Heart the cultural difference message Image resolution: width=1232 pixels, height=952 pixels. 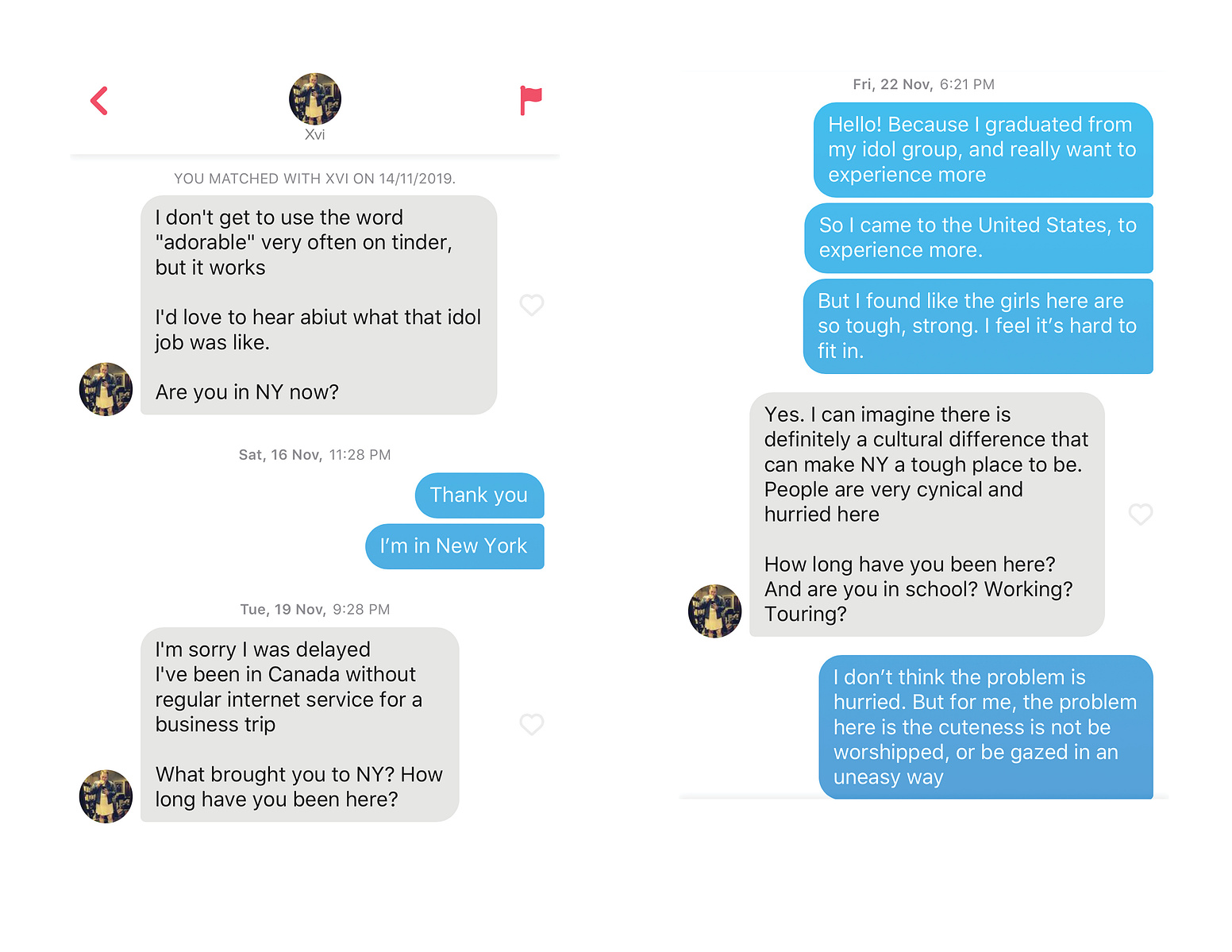pyautogui.click(x=1141, y=515)
